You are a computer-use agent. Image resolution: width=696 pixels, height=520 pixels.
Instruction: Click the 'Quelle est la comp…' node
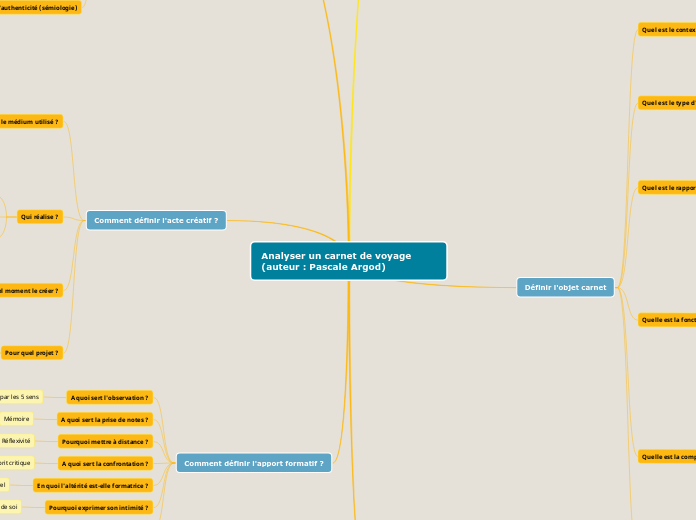(667, 456)
